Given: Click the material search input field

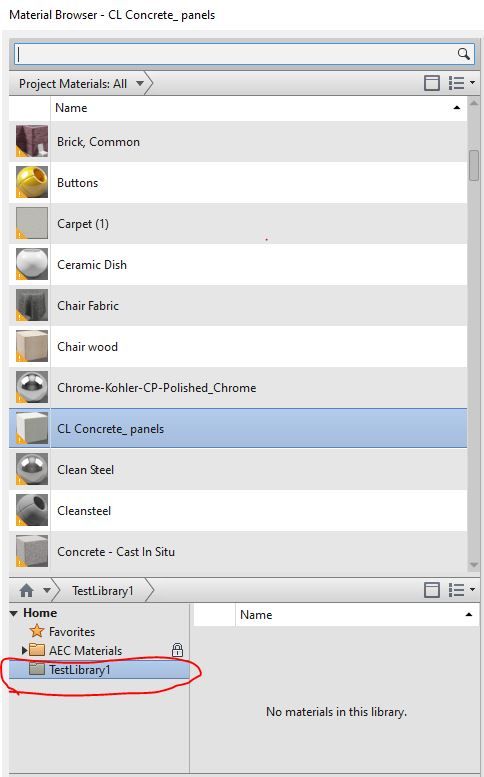Looking at the screenshot, I should [236, 54].
